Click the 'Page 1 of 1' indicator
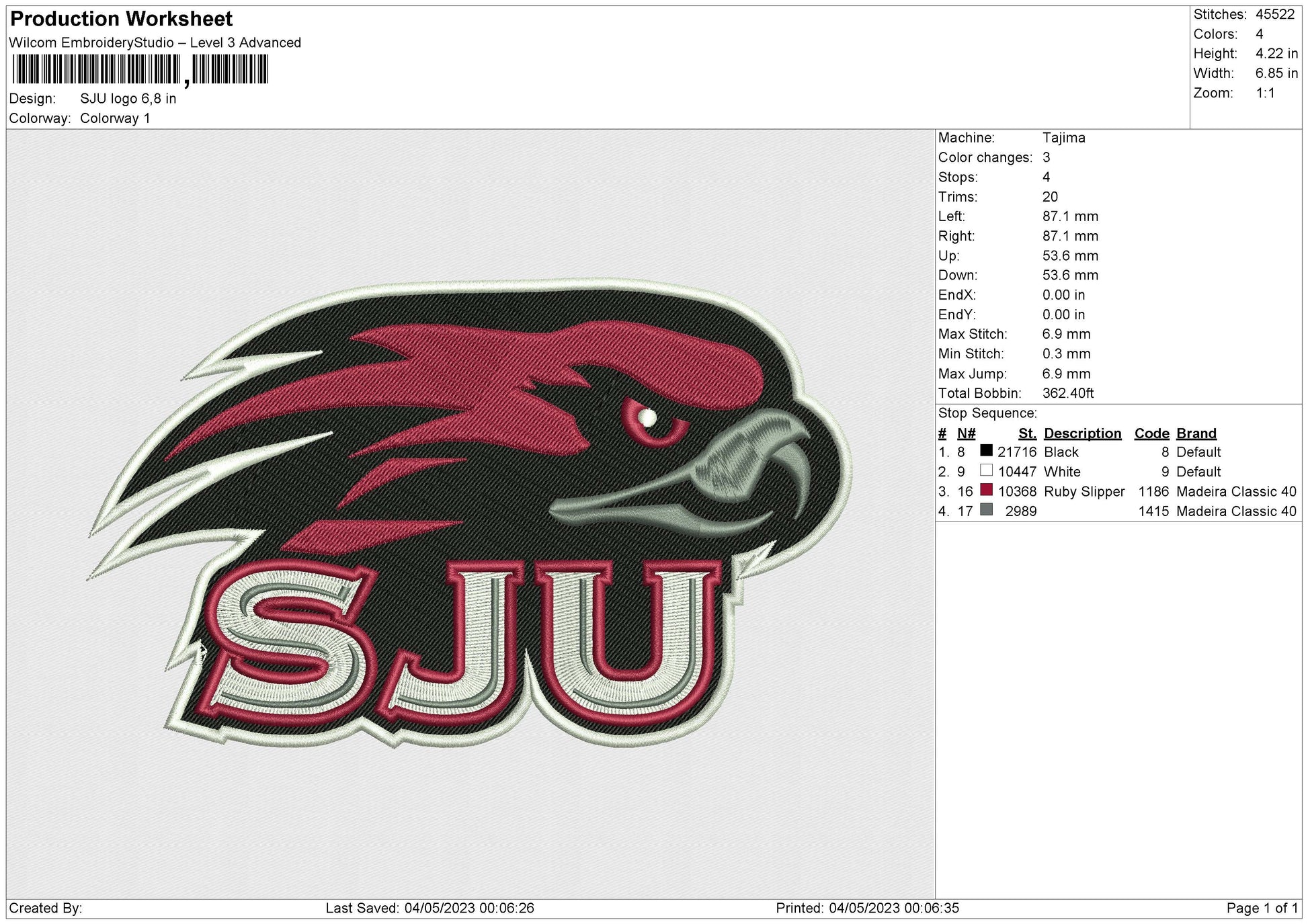 click(x=1262, y=909)
